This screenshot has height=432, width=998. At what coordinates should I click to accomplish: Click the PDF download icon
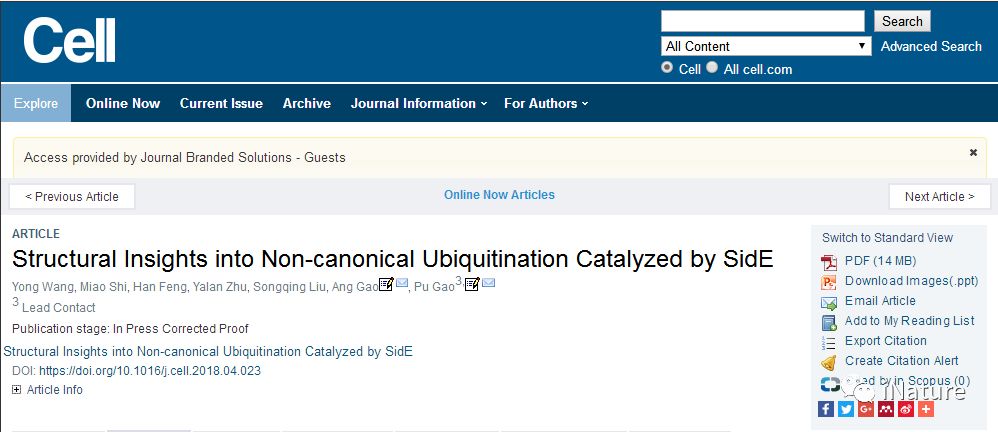pyautogui.click(x=829, y=262)
